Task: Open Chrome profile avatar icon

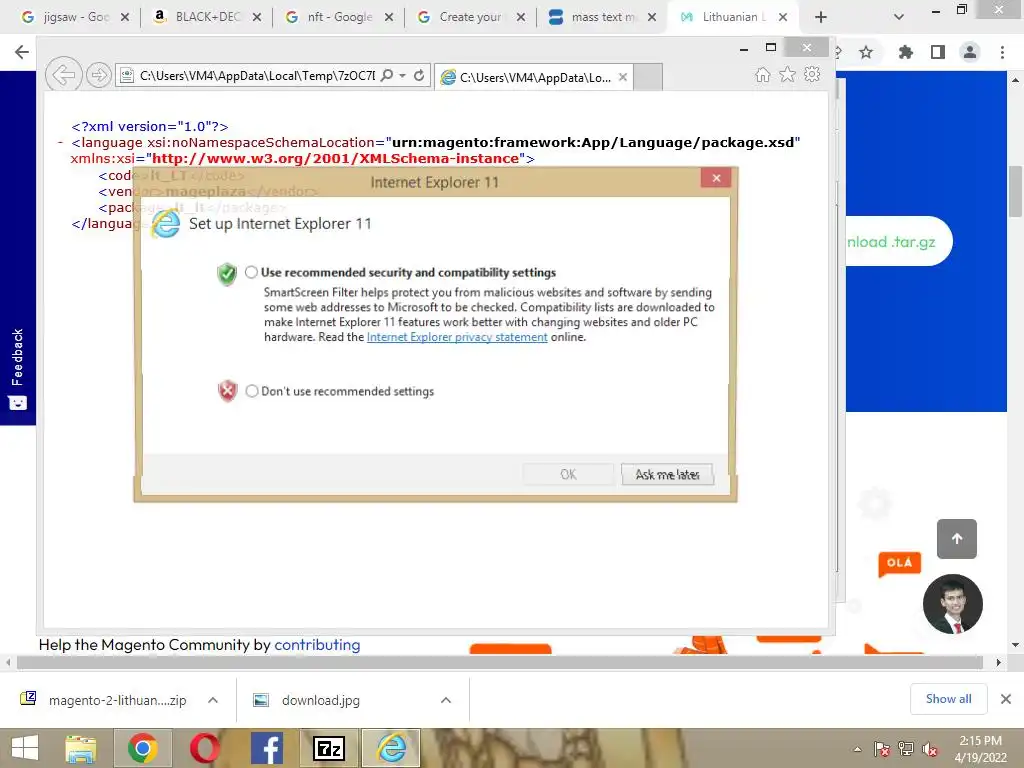Action: tap(970, 52)
